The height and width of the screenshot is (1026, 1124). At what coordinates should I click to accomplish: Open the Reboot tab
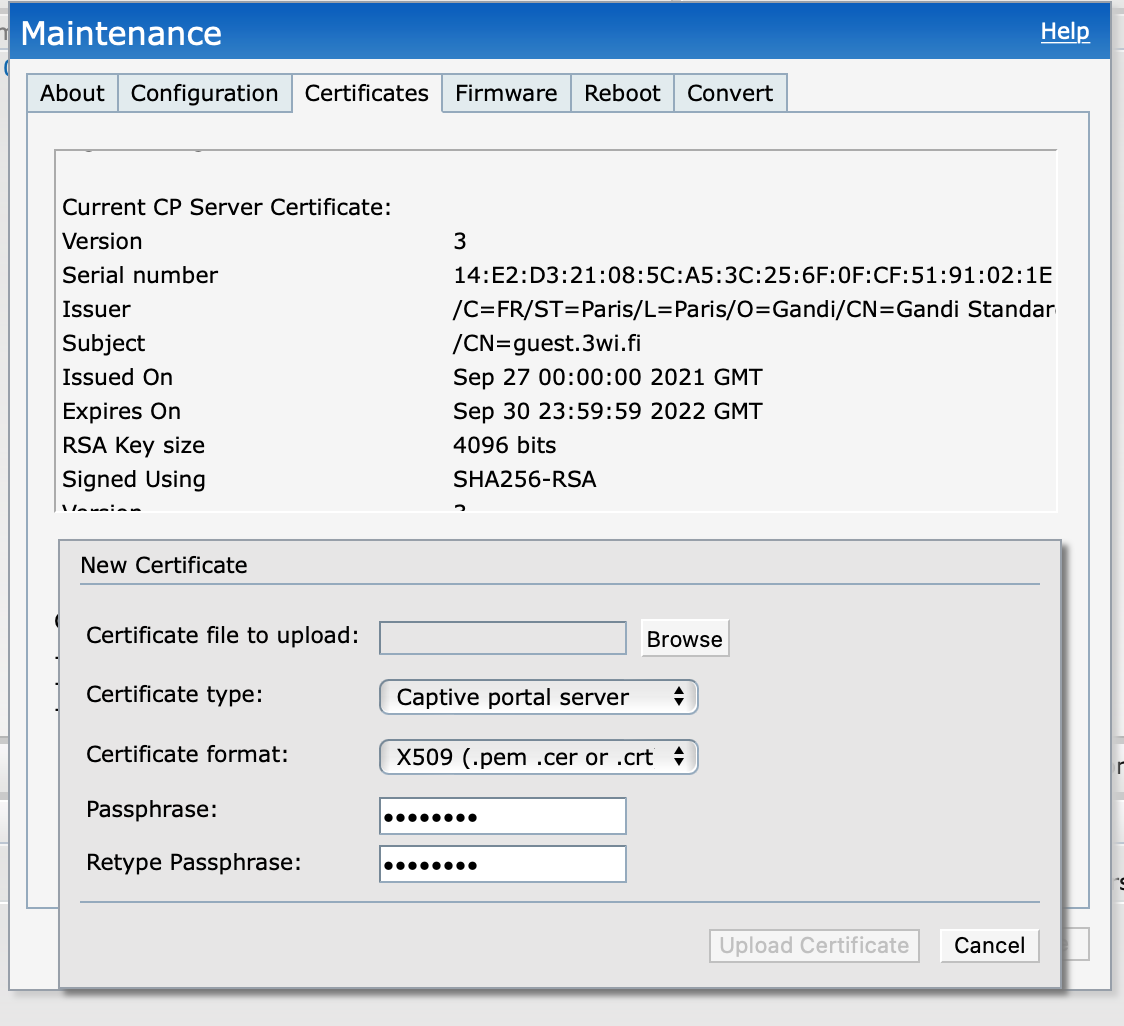pyautogui.click(x=622, y=93)
